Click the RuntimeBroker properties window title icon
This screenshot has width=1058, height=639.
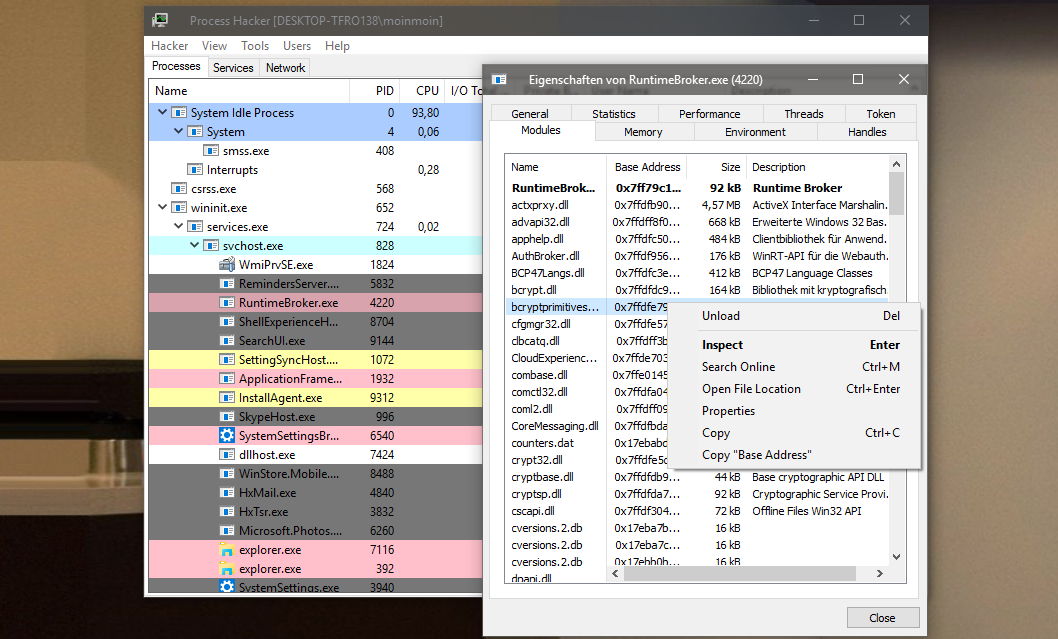(x=499, y=80)
